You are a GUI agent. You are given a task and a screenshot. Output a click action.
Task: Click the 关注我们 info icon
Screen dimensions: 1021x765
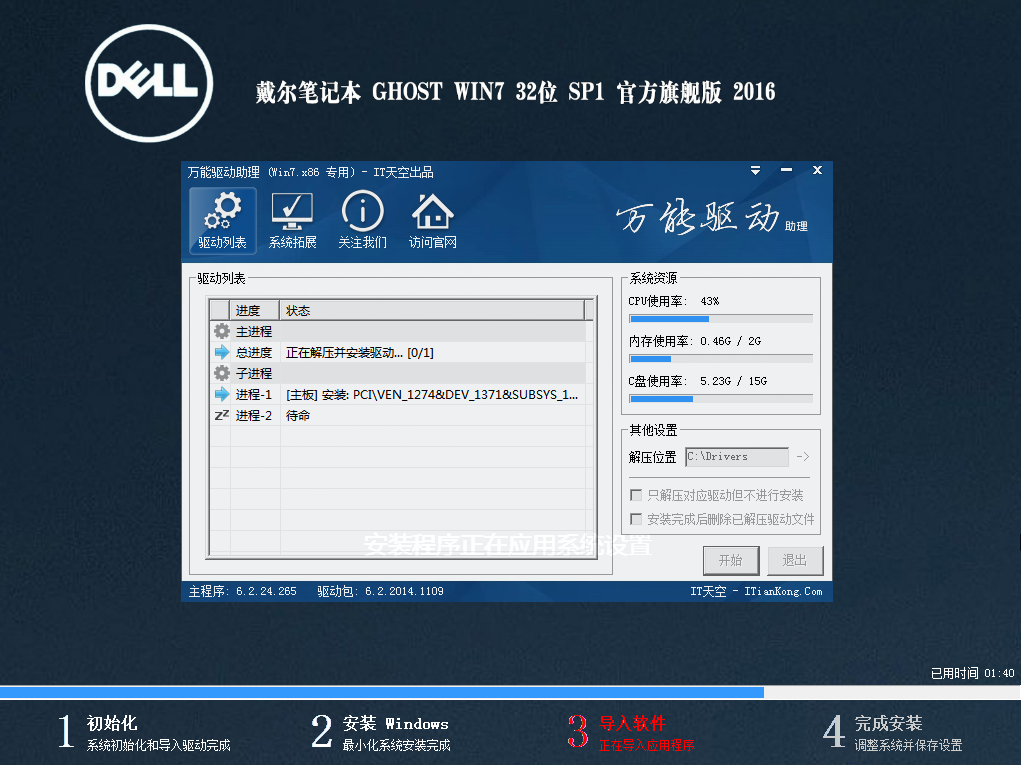pyautogui.click(x=363, y=220)
